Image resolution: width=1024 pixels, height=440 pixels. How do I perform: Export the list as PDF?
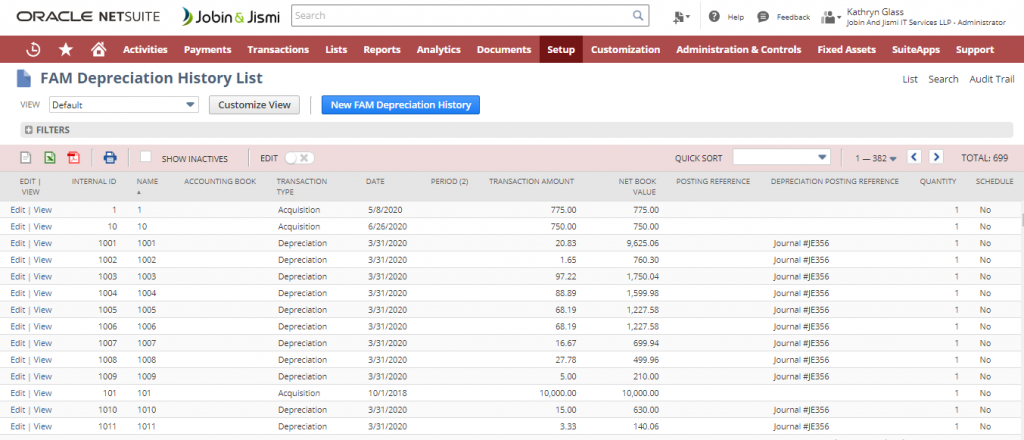point(73,158)
